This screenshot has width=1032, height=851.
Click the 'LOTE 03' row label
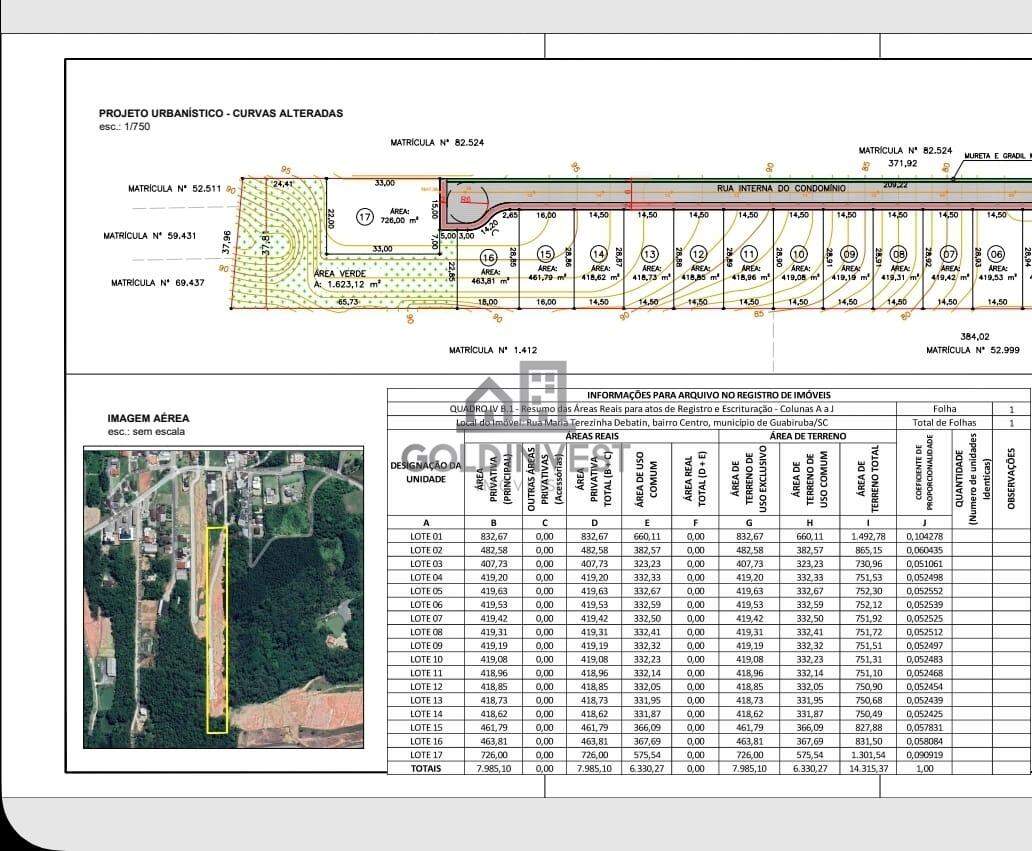point(426,564)
